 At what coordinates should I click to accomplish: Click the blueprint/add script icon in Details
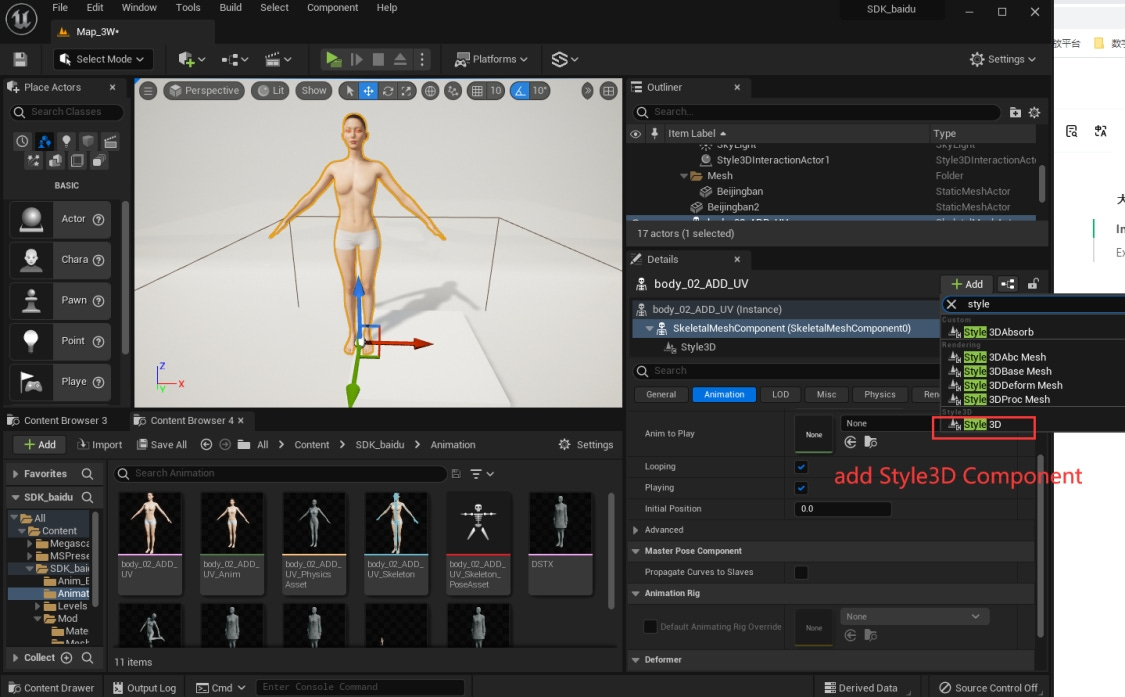tap(1007, 284)
